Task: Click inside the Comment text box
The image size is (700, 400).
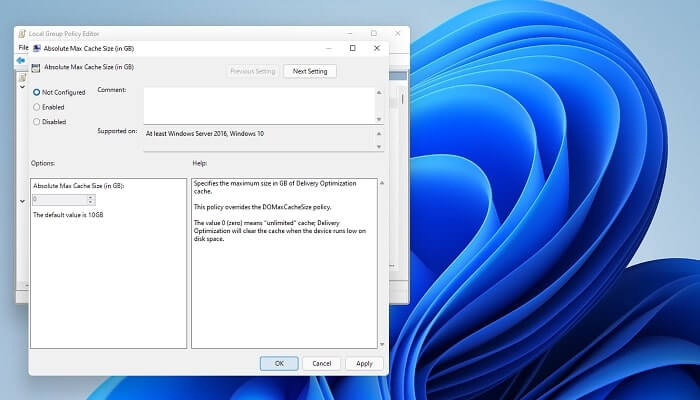Action: click(x=258, y=105)
